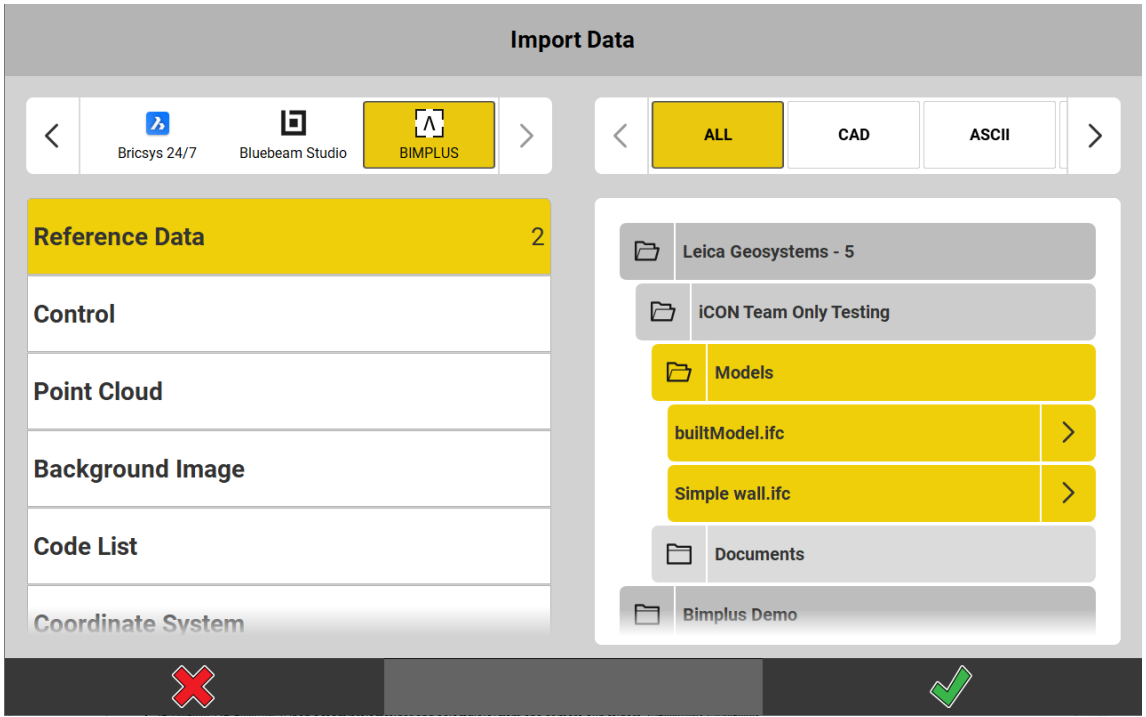The height and width of the screenshot is (717, 1146).
Task: Click the Leica Geosystems open folder icon
Action: coord(647,252)
